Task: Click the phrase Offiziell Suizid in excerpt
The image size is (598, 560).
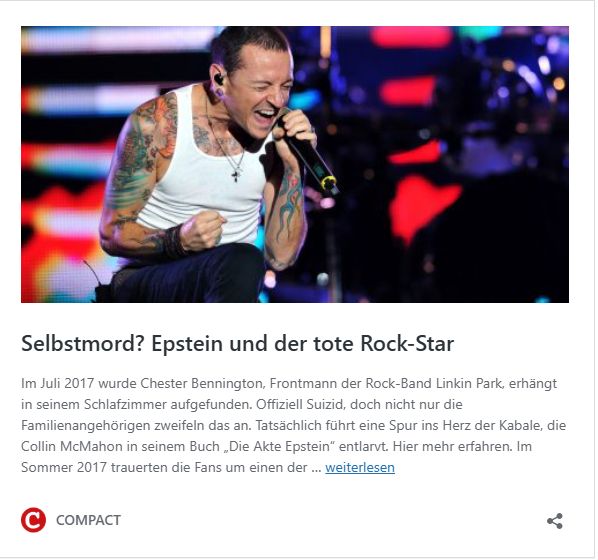Action: [300, 404]
